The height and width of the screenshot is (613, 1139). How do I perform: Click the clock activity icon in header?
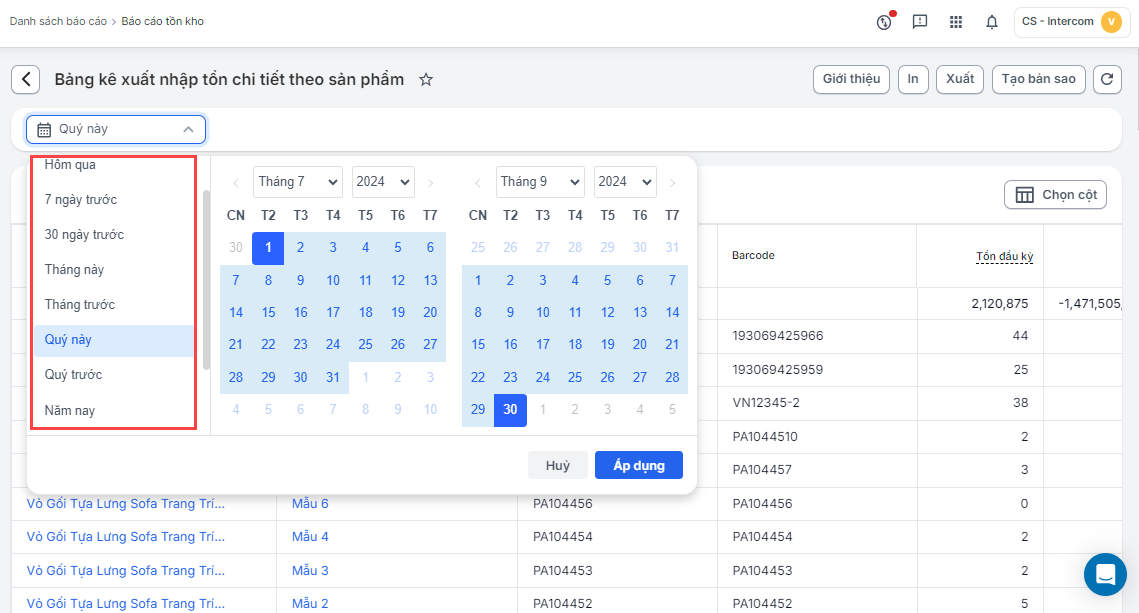884,22
